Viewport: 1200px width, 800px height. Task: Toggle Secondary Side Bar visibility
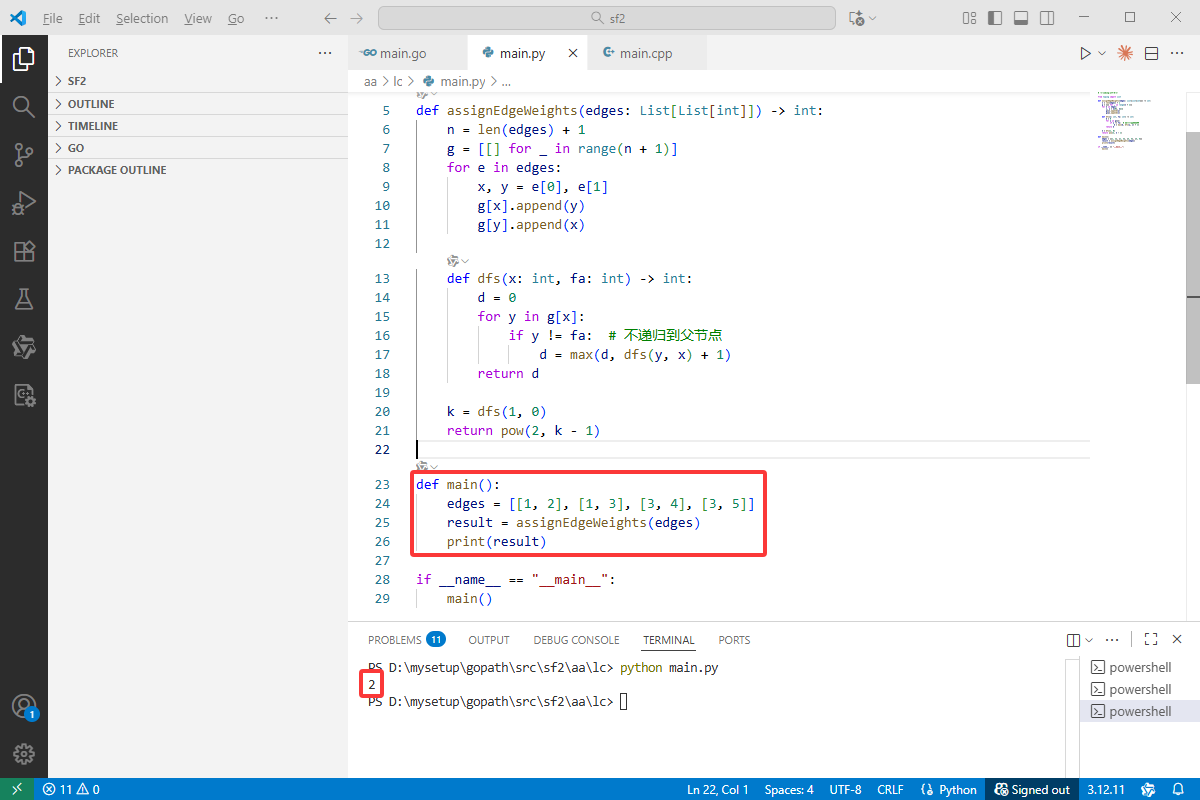[1047, 18]
